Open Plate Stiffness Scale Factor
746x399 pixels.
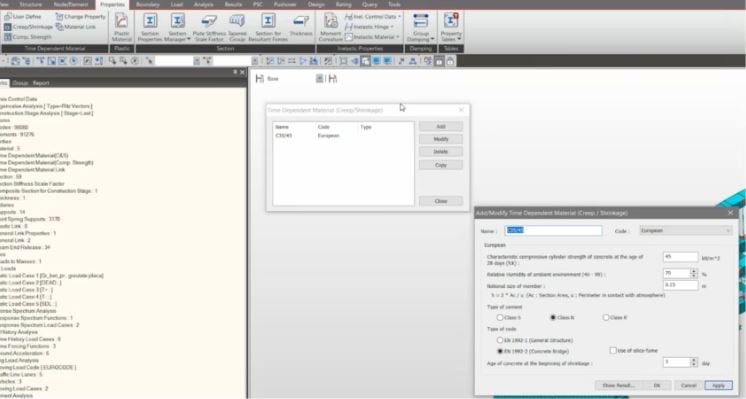pyautogui.click(x=208, y=27)
